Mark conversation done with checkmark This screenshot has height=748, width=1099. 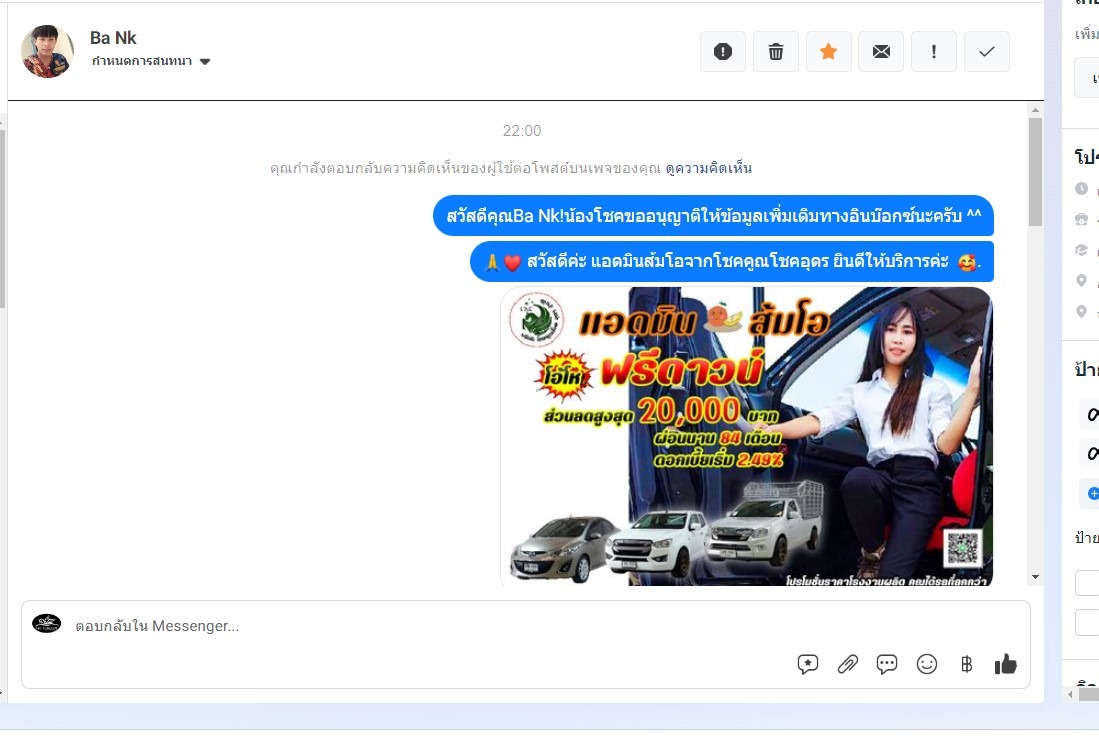click(987, 52)
